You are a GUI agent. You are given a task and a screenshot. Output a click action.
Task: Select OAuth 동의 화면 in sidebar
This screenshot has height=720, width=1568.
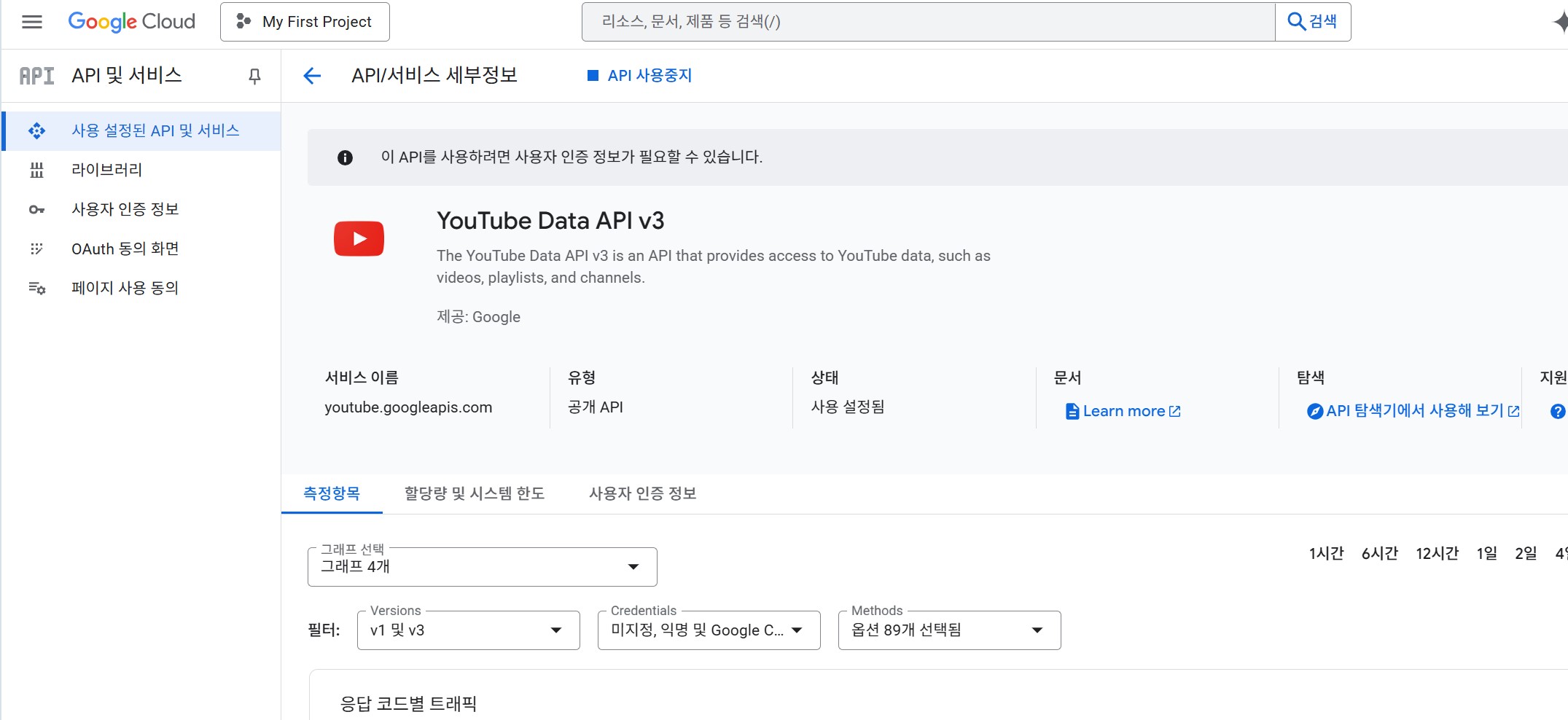(142, 249)
